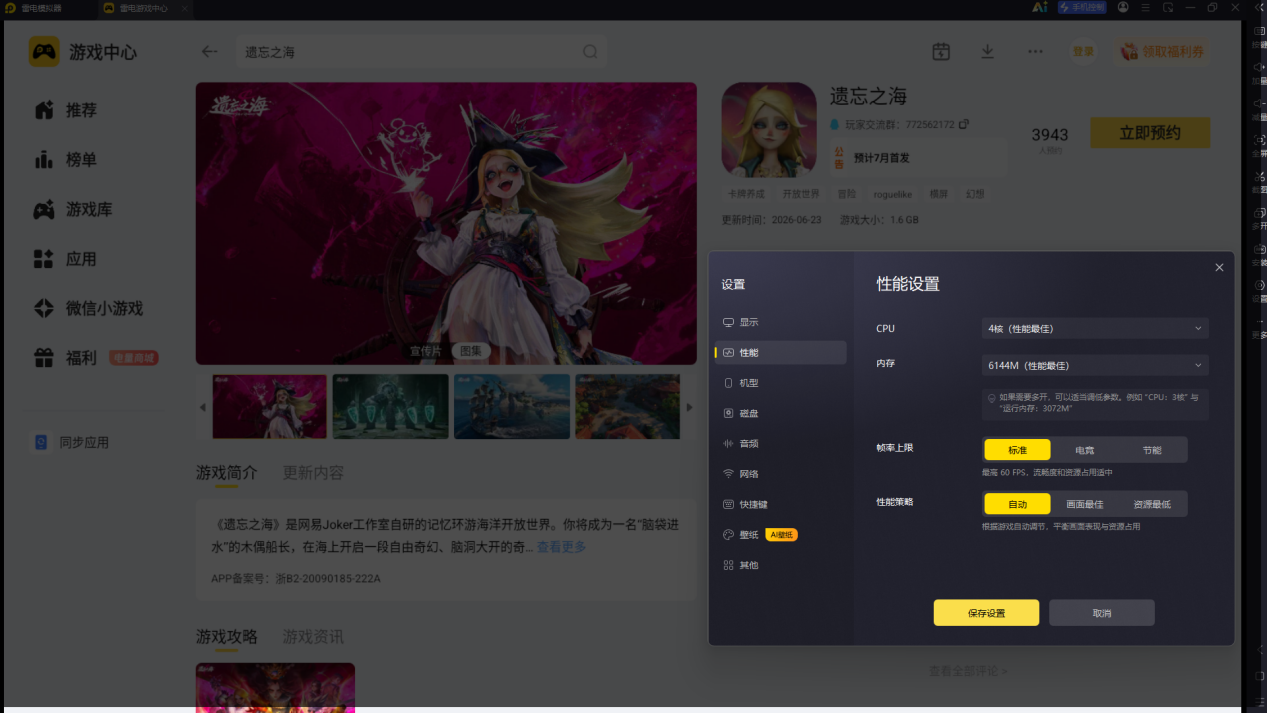Click the 遗忘之海 game app icon
1267x713 pixels.
tap(769, 129)
